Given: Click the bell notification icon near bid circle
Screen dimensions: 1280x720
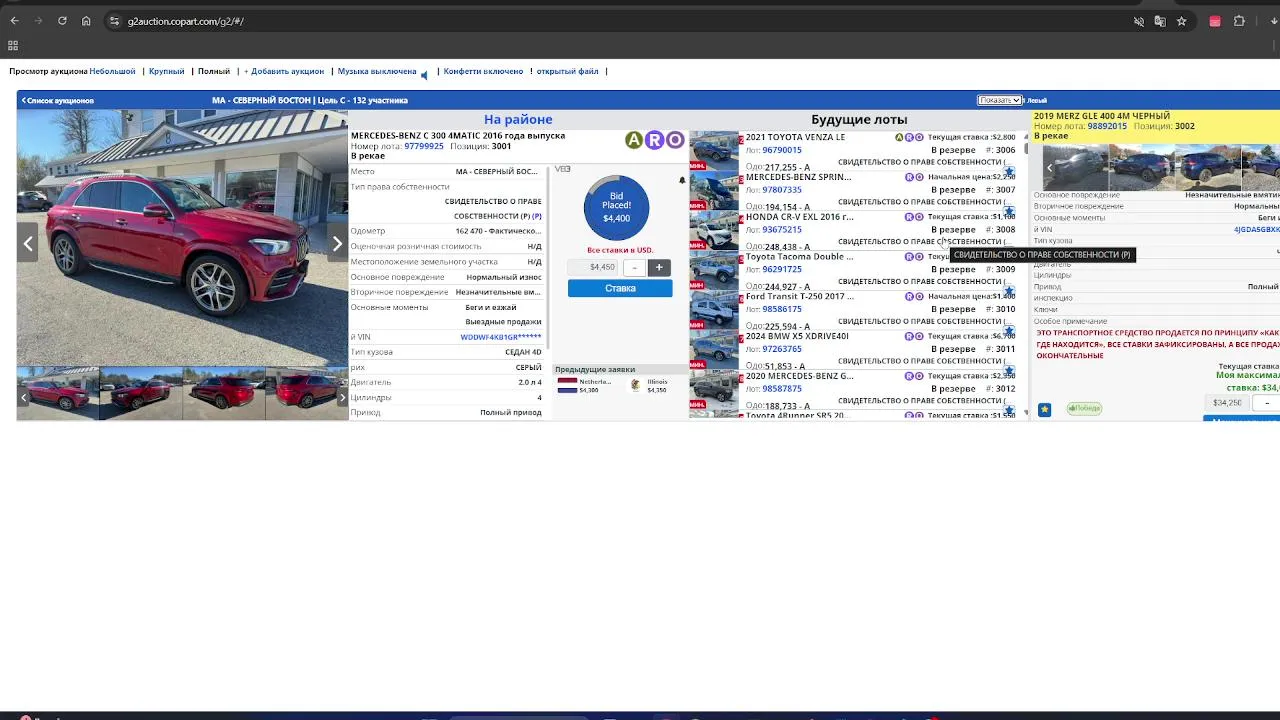Looking at the screenshot, I should [x=682, y=181].
